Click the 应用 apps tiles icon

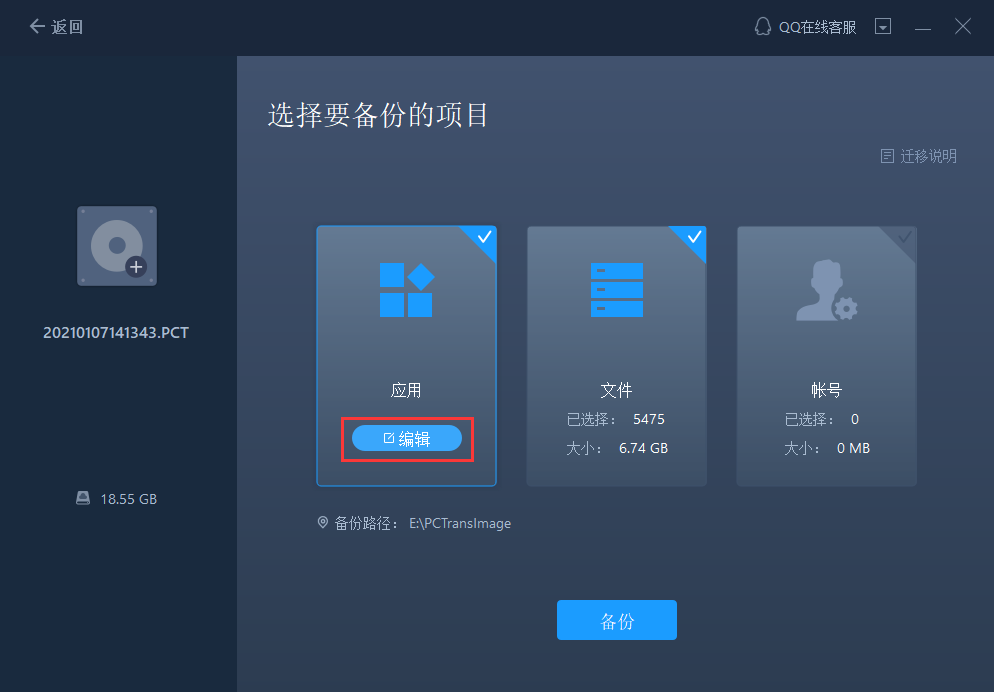pyautogui.click(x=406, y=290)
